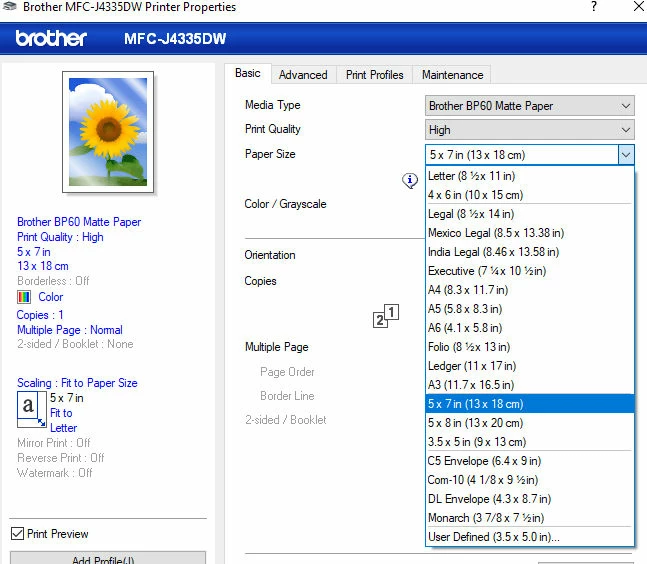
Task: Pick Executive (7 ¼ x 10 ½ in)
Action: point(529,271)
